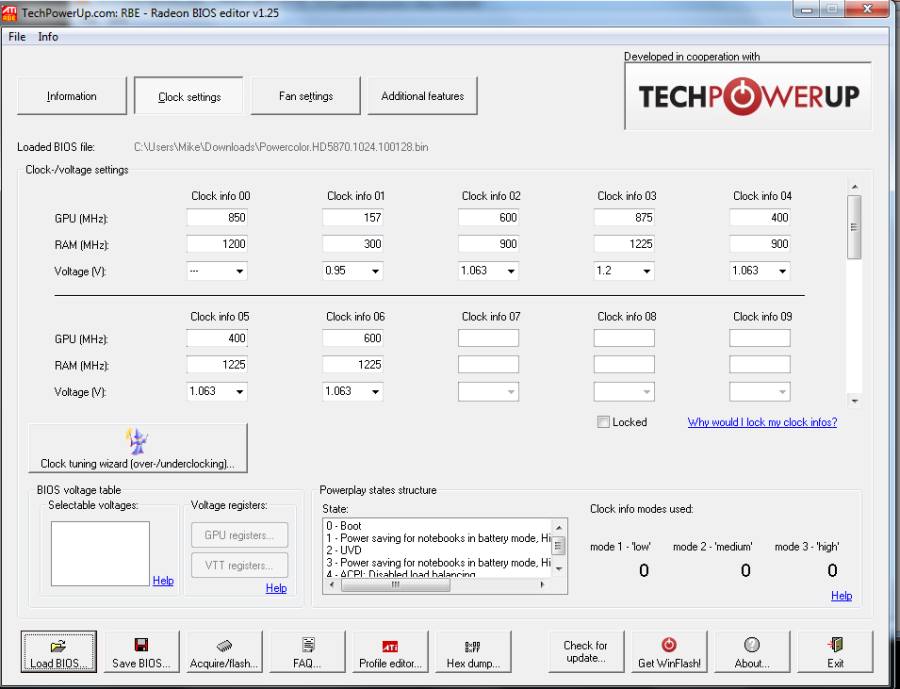The width and height of the screenshot is (900, 689).
Task: Click scroll-up arrow of clock settings panel
Action: point(854,187)
